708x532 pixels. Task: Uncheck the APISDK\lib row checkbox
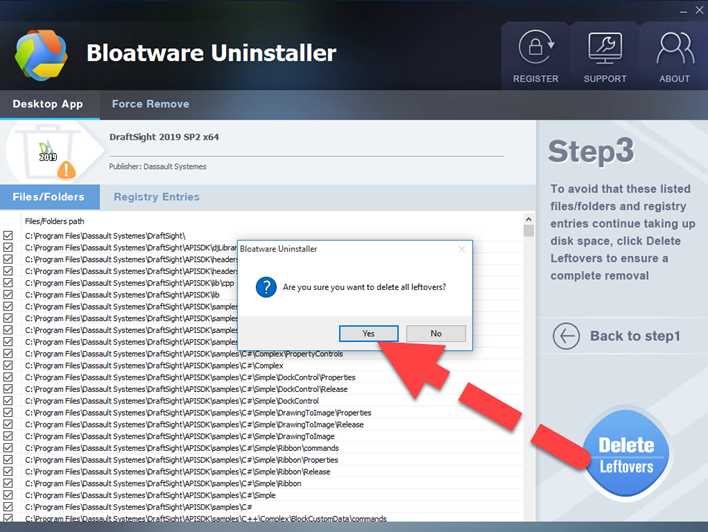[8, 294]
